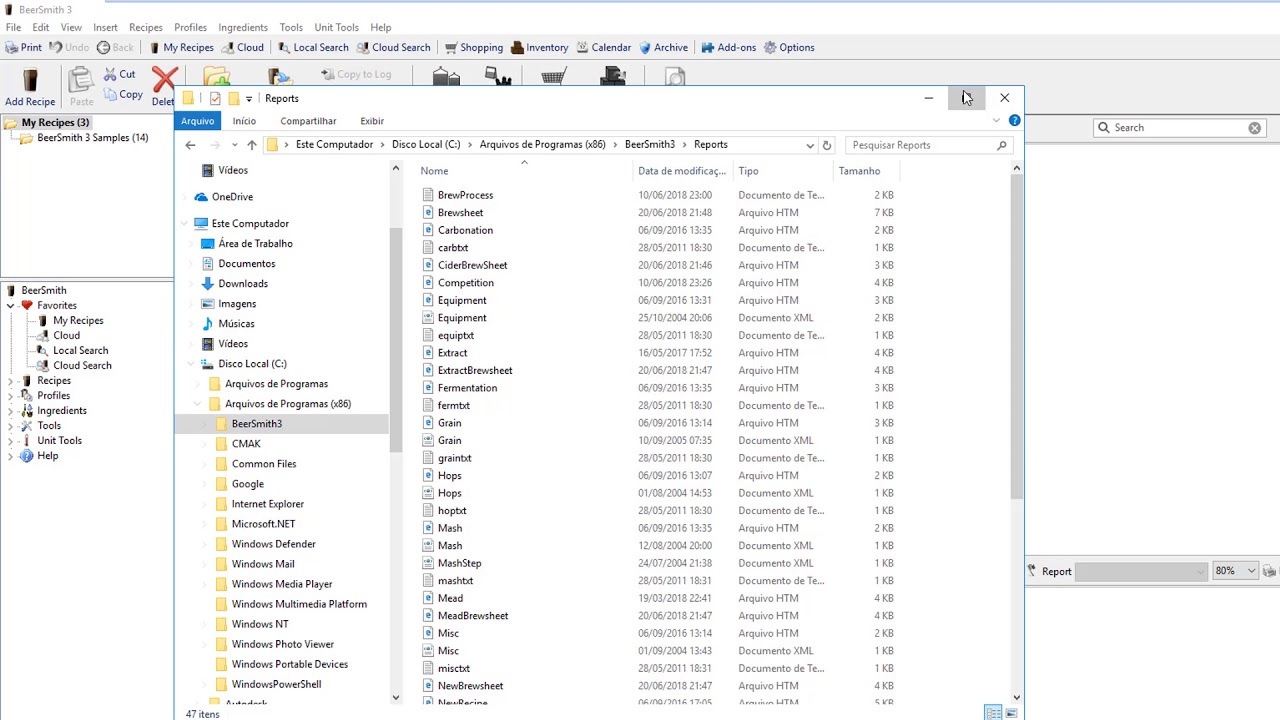Sort files by Tipo column
Screen dimensions: 1280x720
point(748,171)
